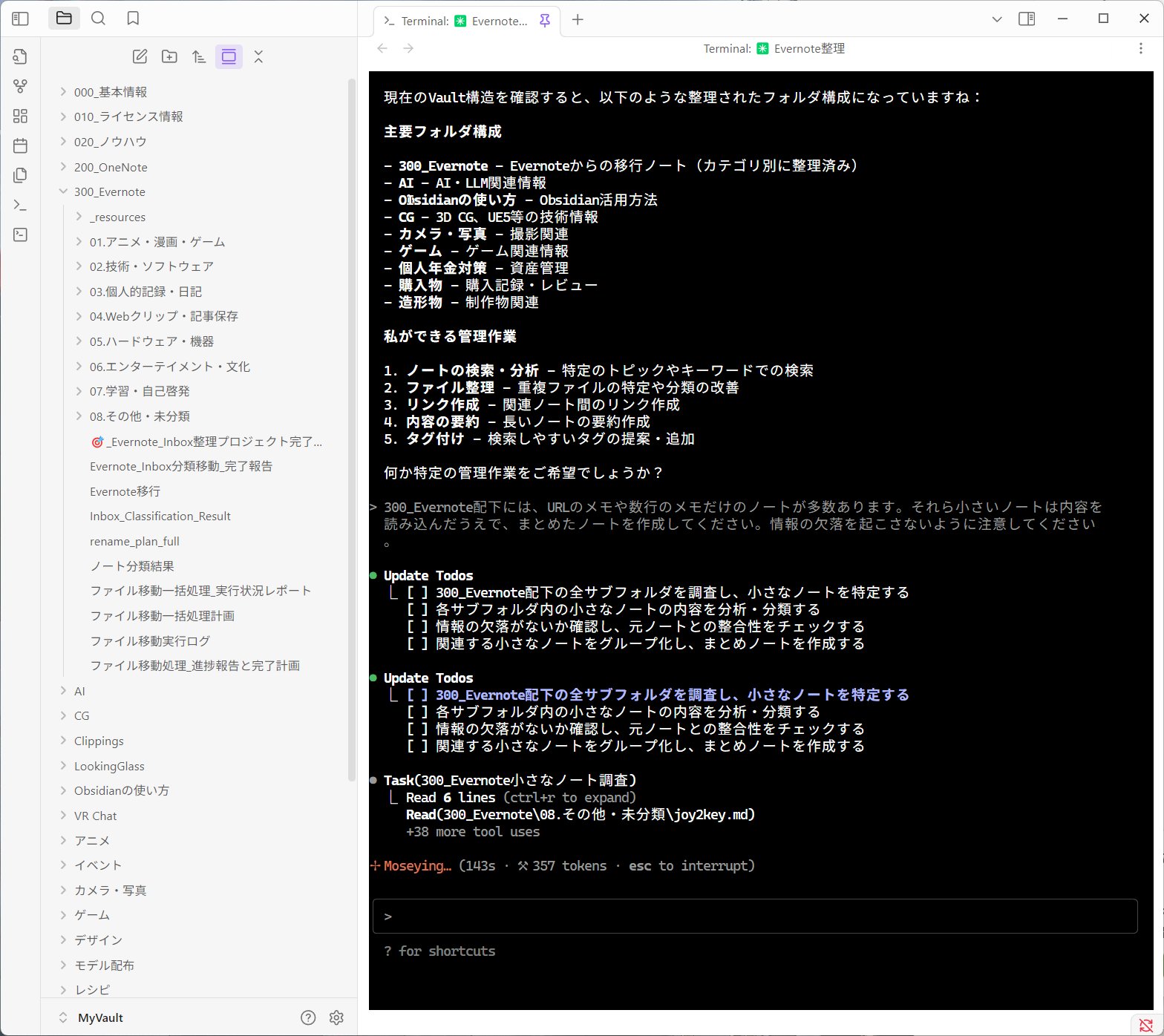
Task: Open command palette ribbon icon
Action: click(x=21, y=205)
